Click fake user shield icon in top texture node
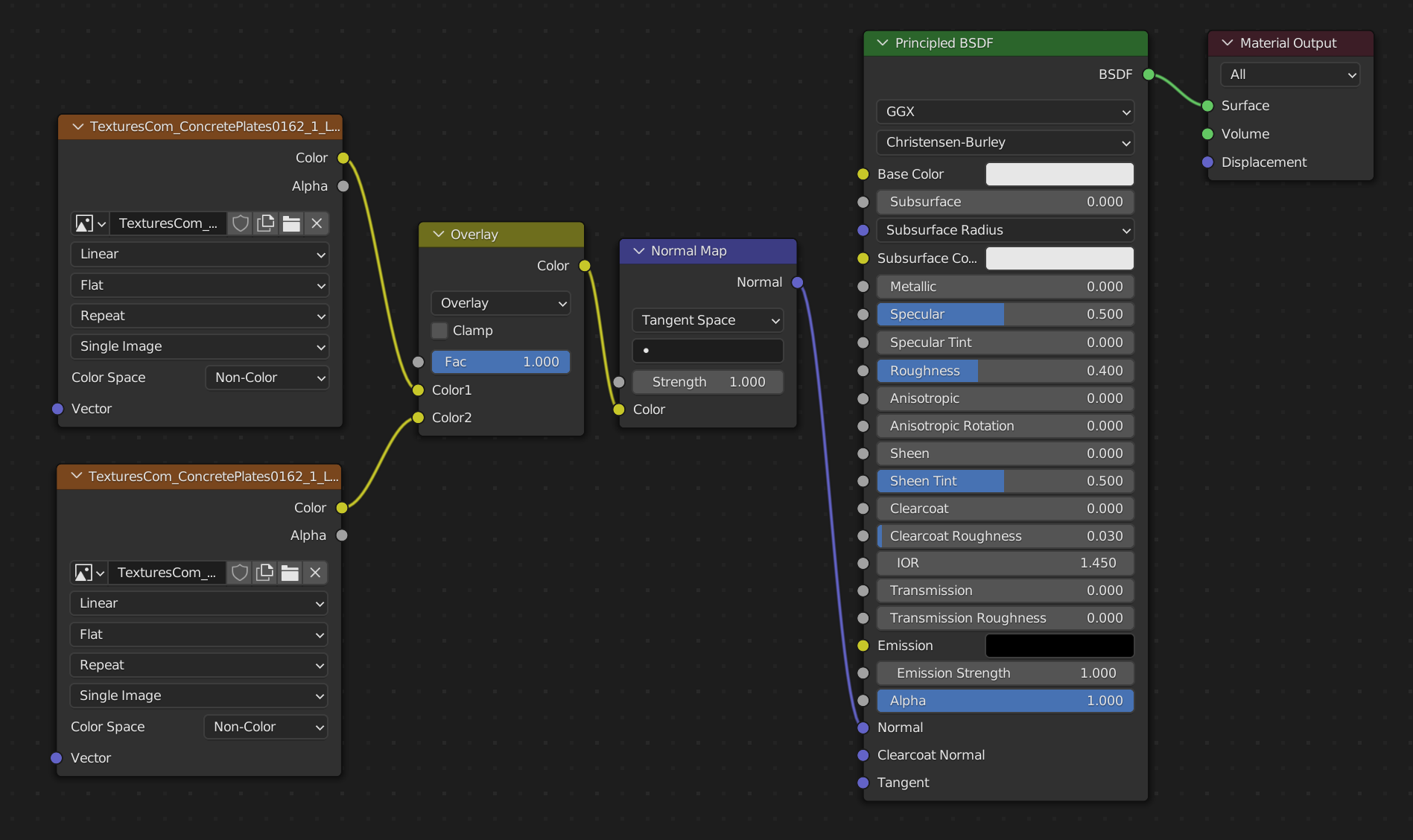The width and height of the screenshot is (1413, 840). [240, 223]
